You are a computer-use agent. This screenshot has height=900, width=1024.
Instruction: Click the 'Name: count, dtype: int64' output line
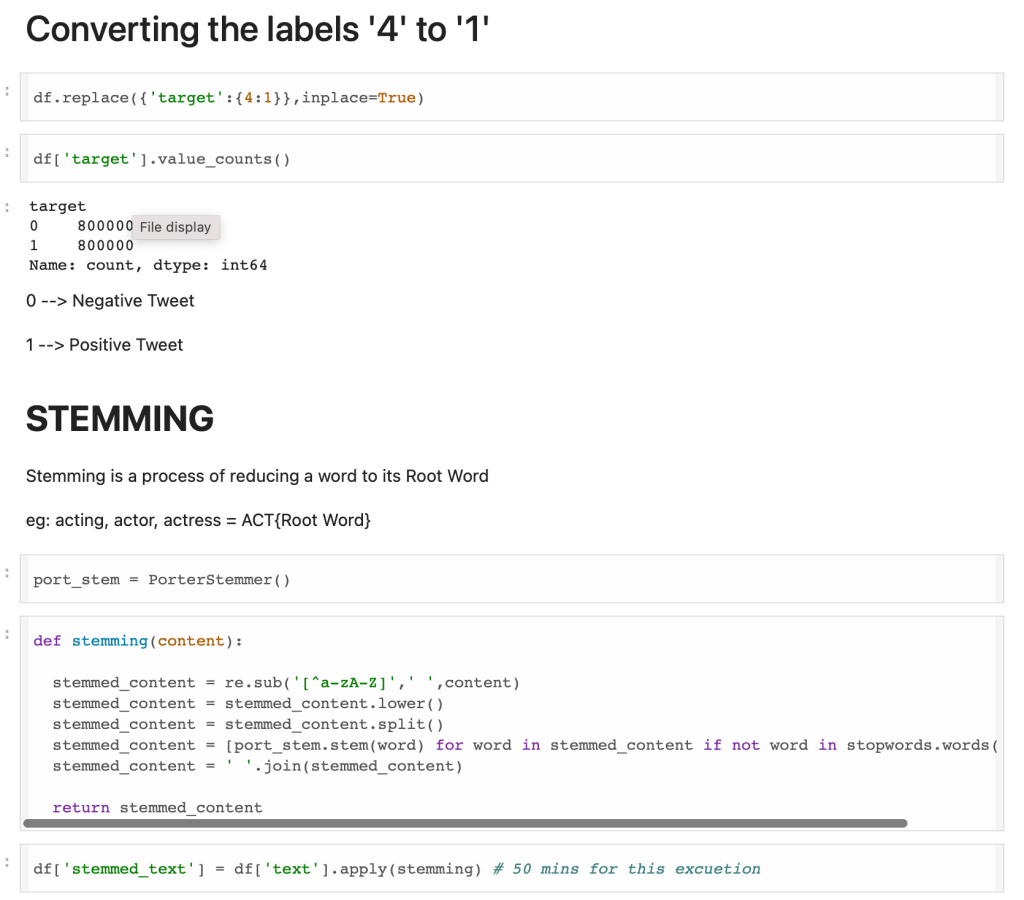point(148,265)
